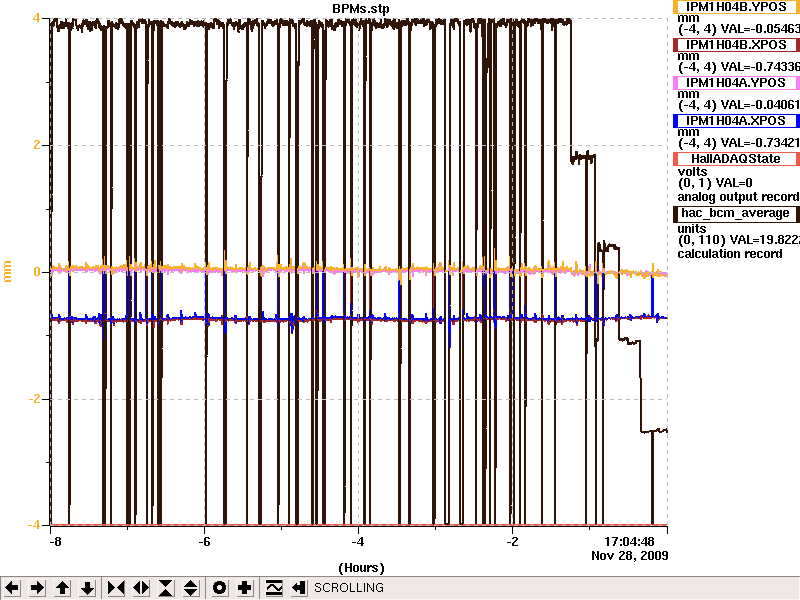Click the VAL=19.822 reading for hac_bcm_average
Screen dimensions: 800x600
(x=765, y=240)
